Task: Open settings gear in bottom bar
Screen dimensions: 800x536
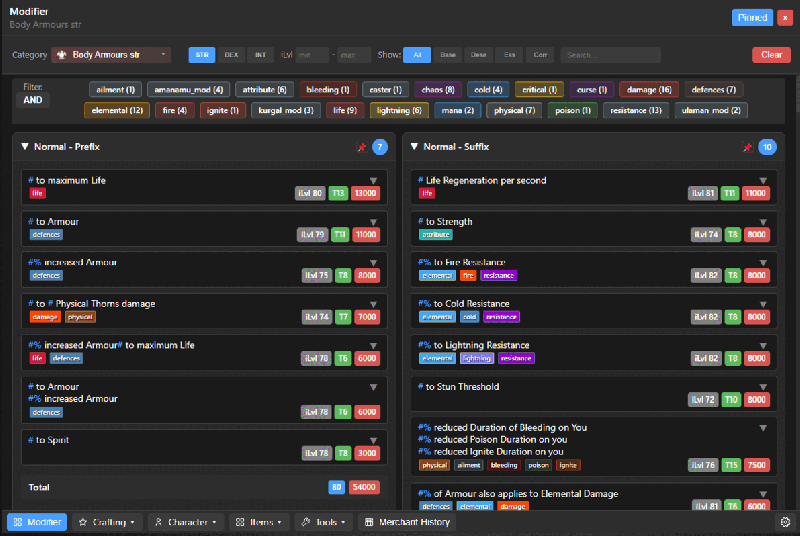Action: 785,522
